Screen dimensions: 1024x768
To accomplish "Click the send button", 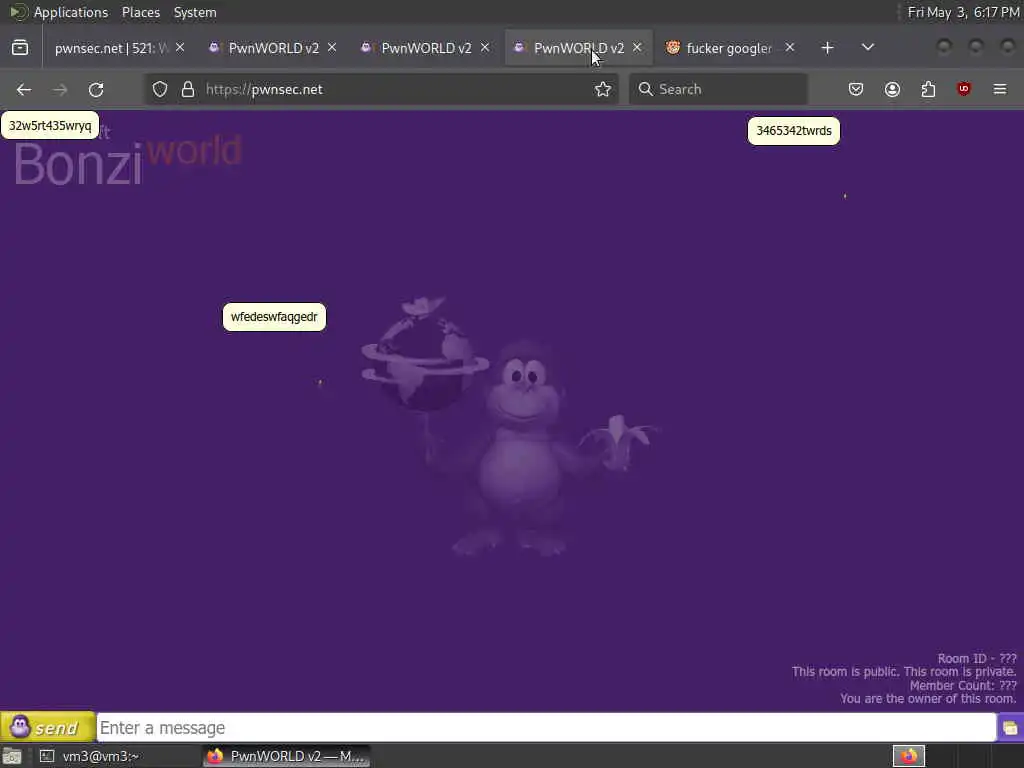I will point(48,727).
